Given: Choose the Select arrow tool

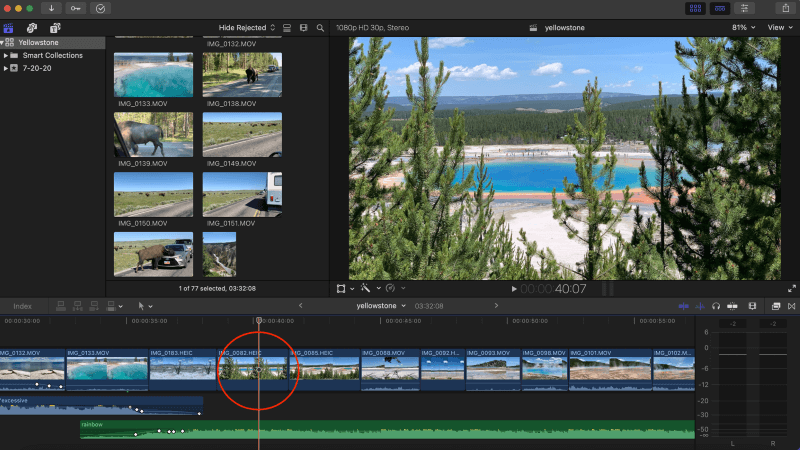Looking at the screenshot, I should tap(141, 306).
